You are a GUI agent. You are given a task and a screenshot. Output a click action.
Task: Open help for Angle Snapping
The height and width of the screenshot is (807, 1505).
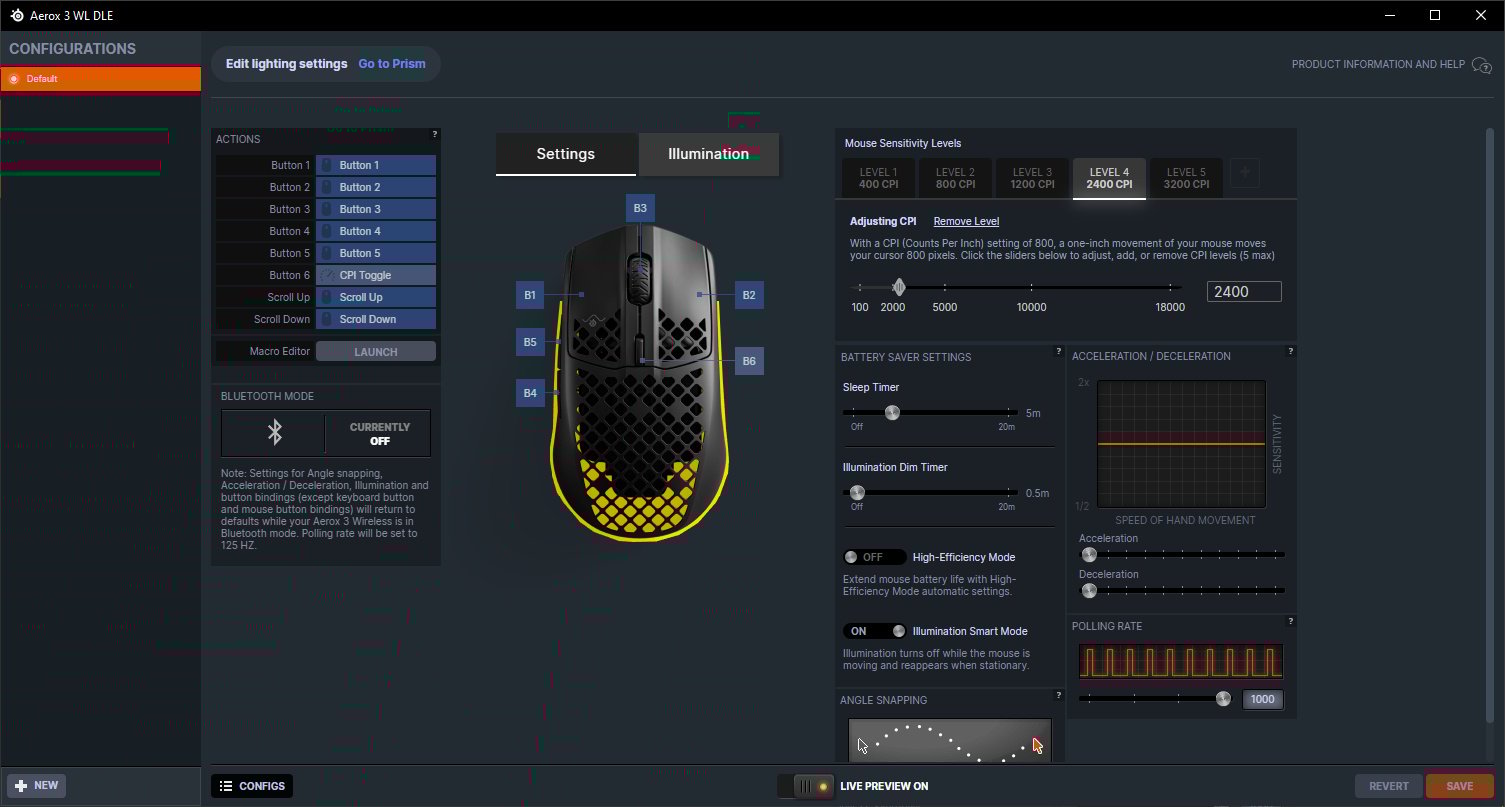click(1058, 695)
